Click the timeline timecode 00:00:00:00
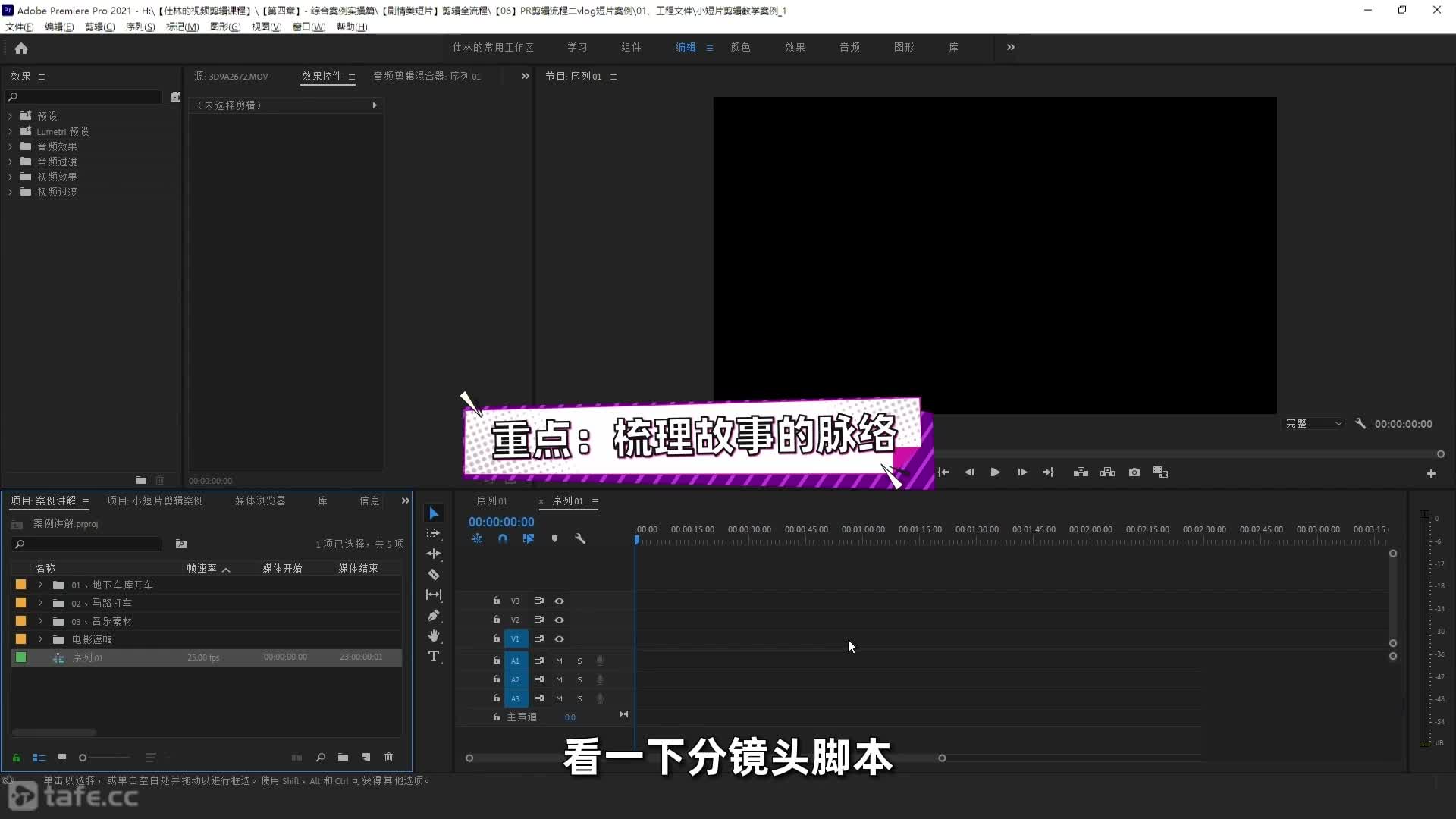Viewport: 1456px width, 819px height. [501, 522]
